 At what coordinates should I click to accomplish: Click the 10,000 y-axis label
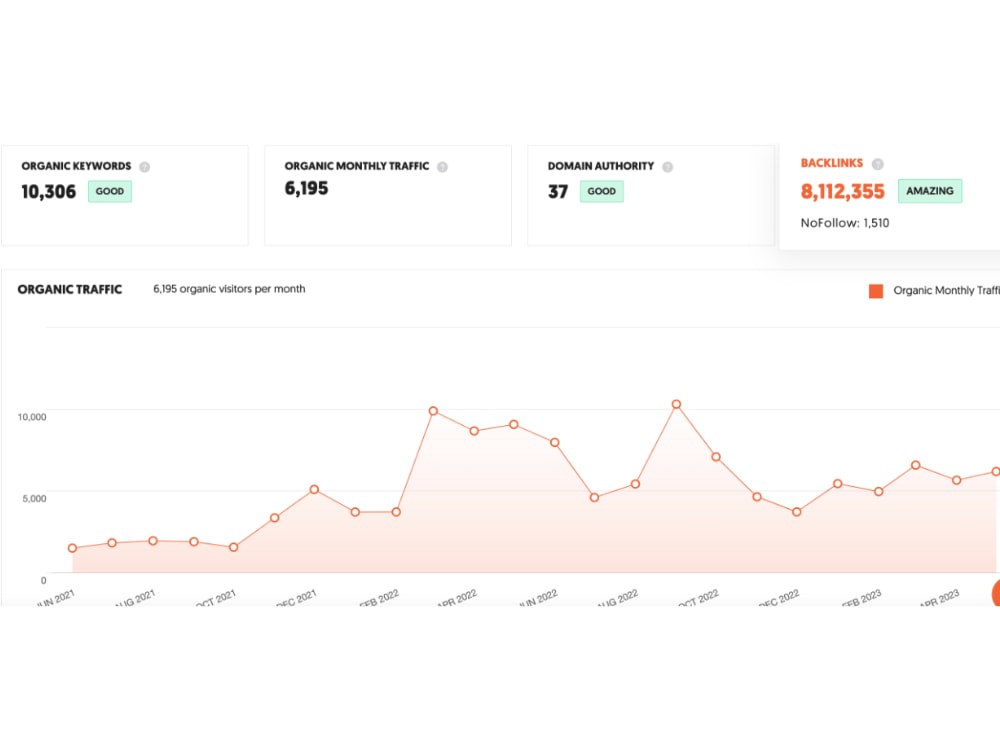point(32,417)
